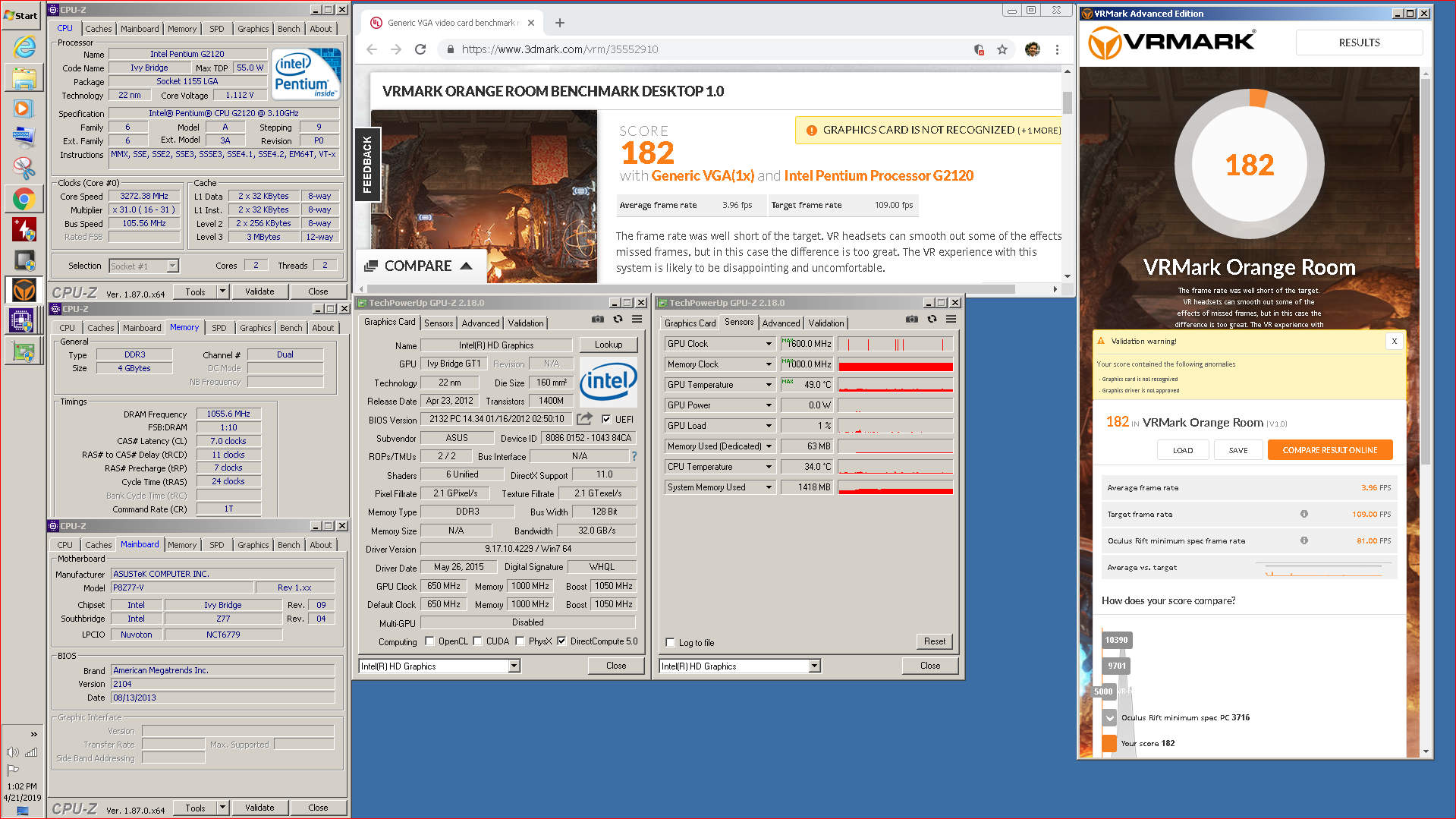Toggle the PhysX checkbox

pyautogui.click(x=520, y=641)
